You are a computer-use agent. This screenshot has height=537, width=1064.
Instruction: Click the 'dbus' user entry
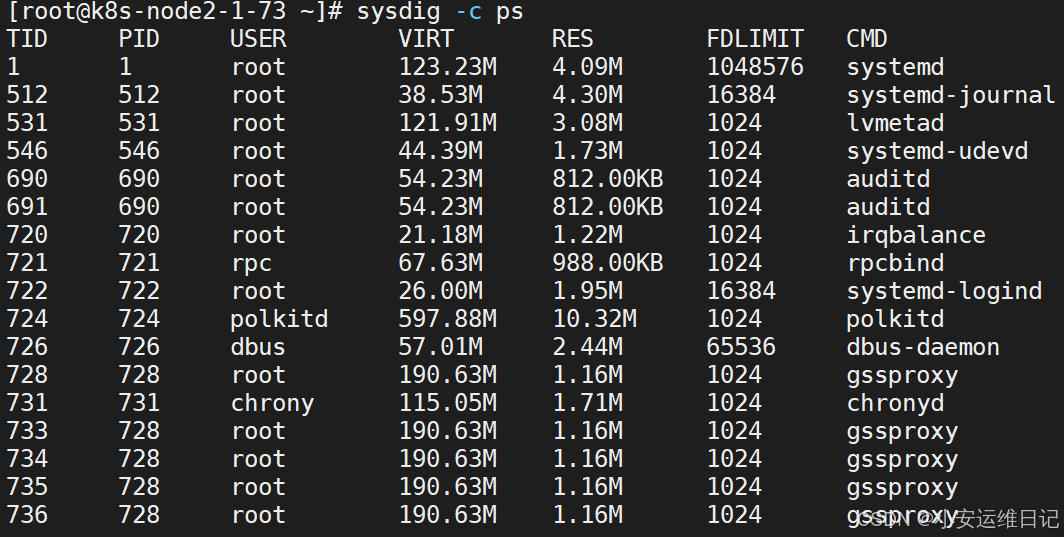(258, 347)
